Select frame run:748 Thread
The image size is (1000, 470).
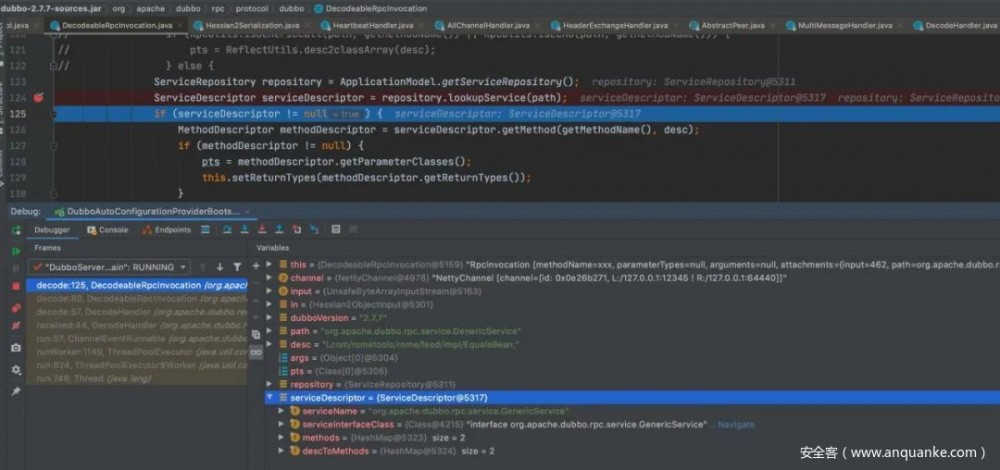[137, 379]
